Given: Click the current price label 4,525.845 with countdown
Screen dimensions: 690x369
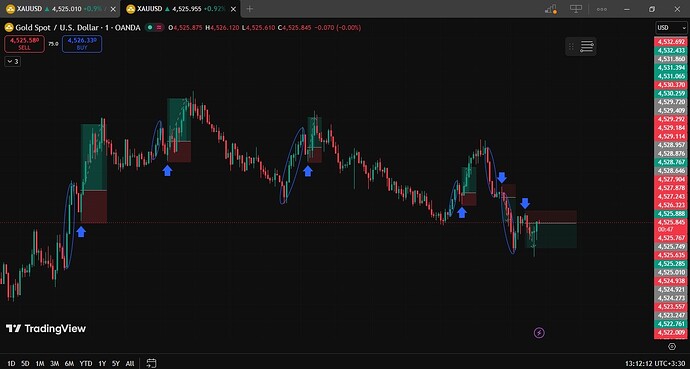Looking at the screenshot, I should pos(671,226).
